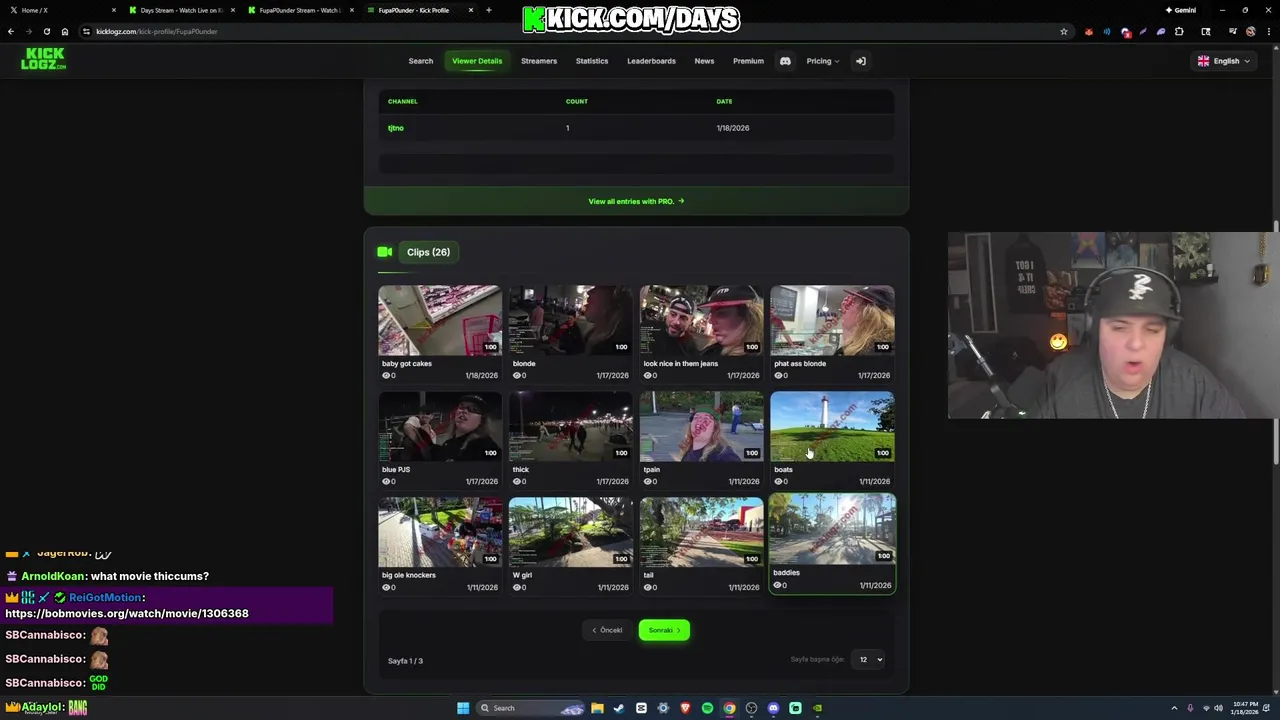This screenshot has width=1280, height=720.
Task: Click the Chrome icon on the taskbar
Action: tap(729, 708)
